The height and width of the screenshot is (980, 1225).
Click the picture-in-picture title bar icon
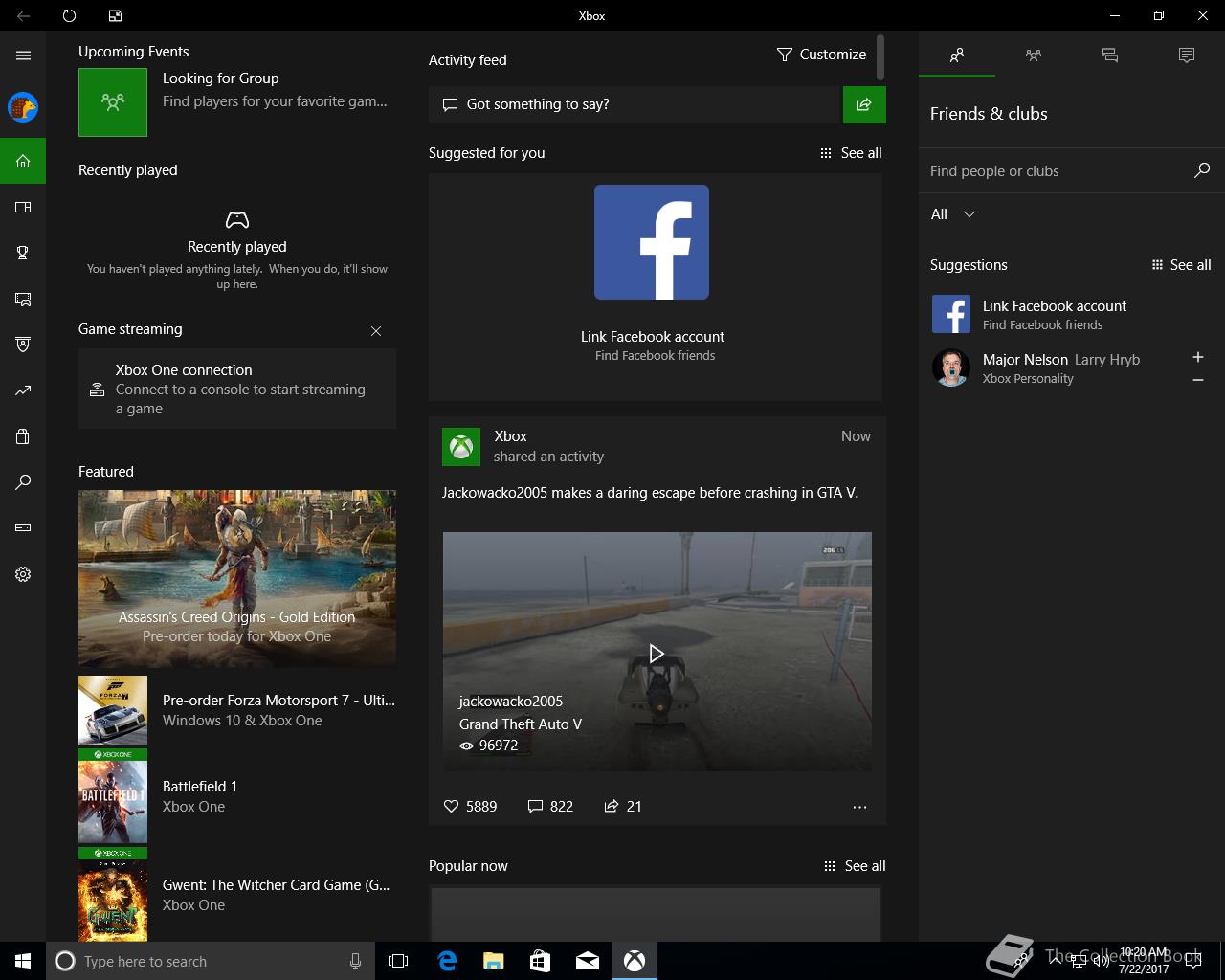pos(115,15)
